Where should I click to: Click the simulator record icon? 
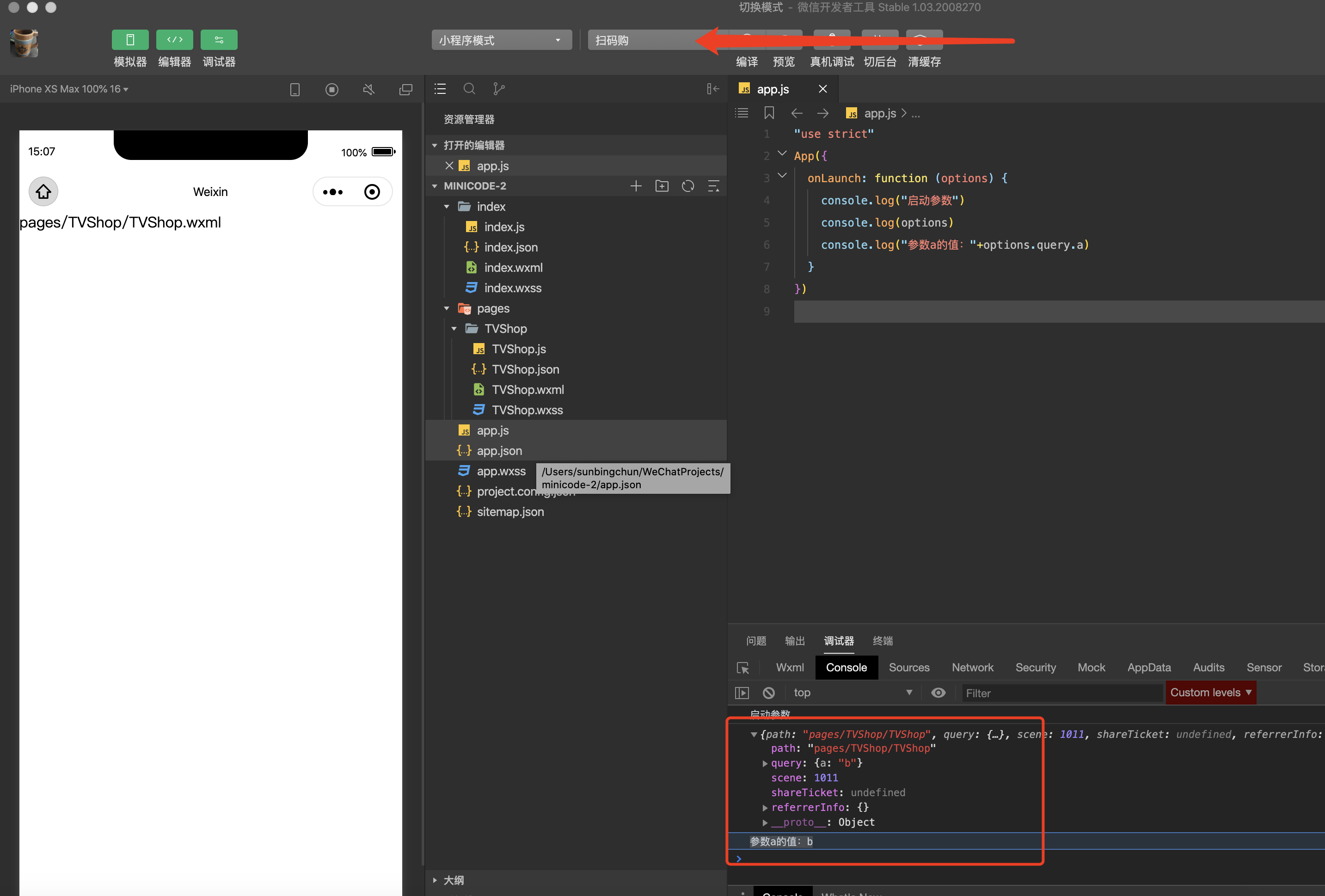point(332,90)
